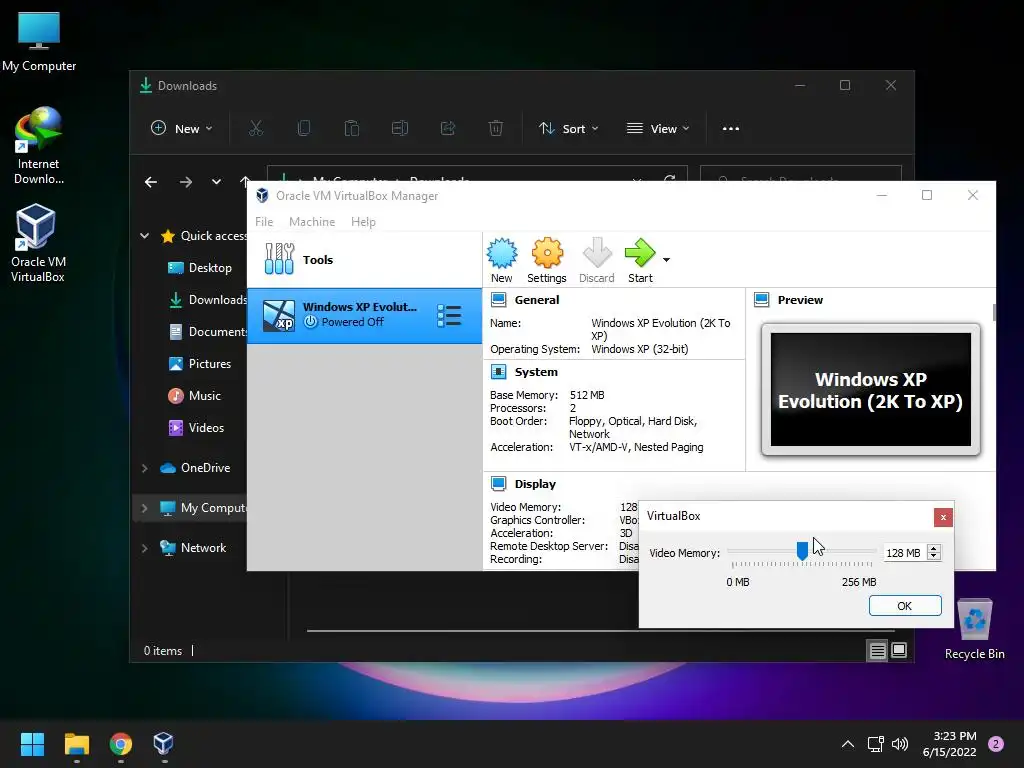Screen dimensions: 1024x768
Task: Open VM list menu icon beside Windows XP
Action: click(449, 315)
